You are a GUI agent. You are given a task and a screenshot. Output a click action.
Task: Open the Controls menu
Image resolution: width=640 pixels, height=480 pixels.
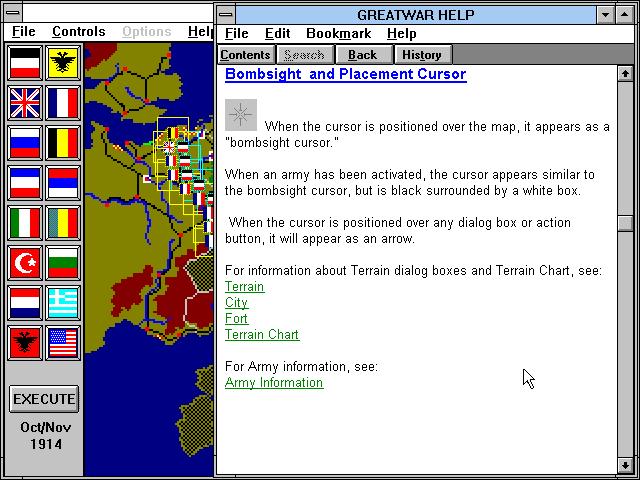(x=79, y=31)
